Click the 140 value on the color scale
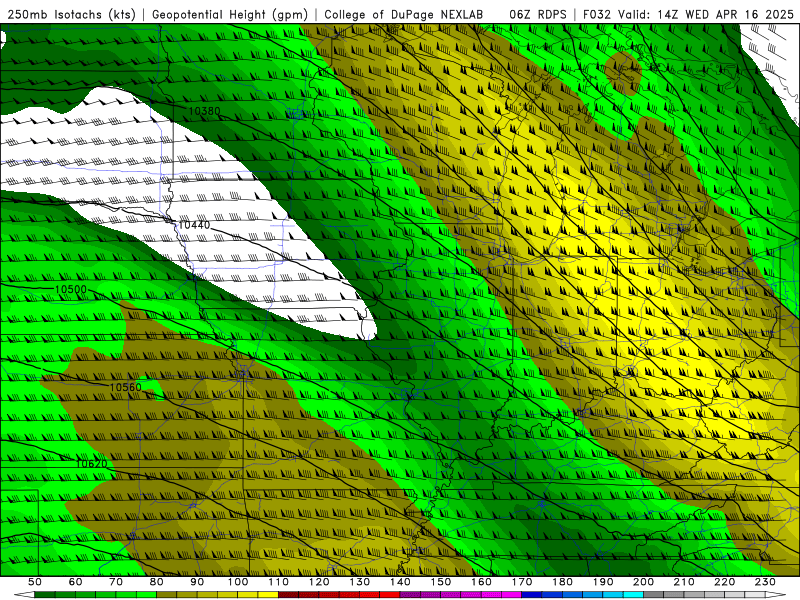The height and width of the screenshot is (600, 800). point(400,582)
